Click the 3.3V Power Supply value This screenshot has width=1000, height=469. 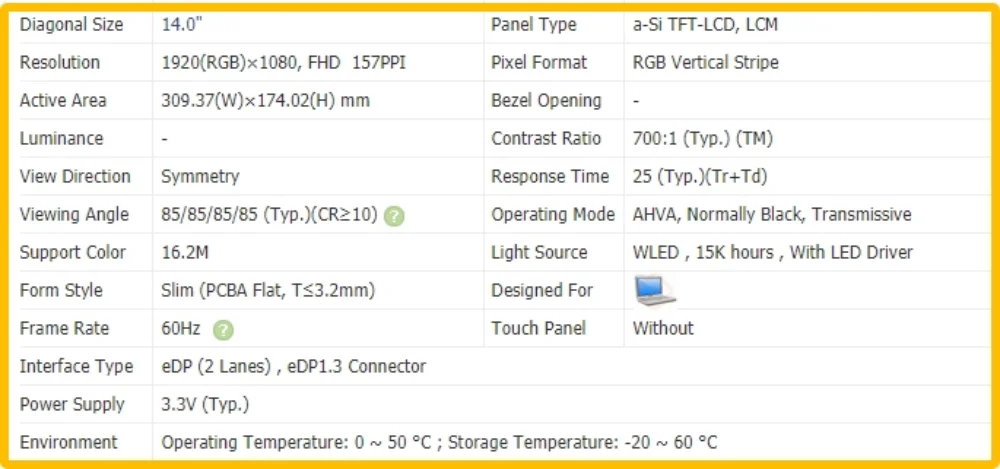point(205,405)
